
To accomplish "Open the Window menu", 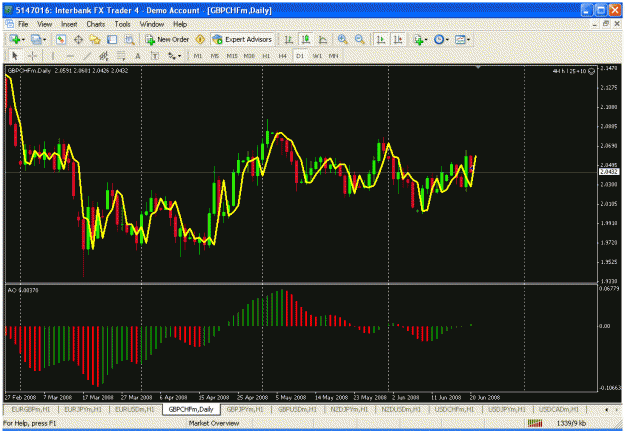I will click(x=152, y=24).
